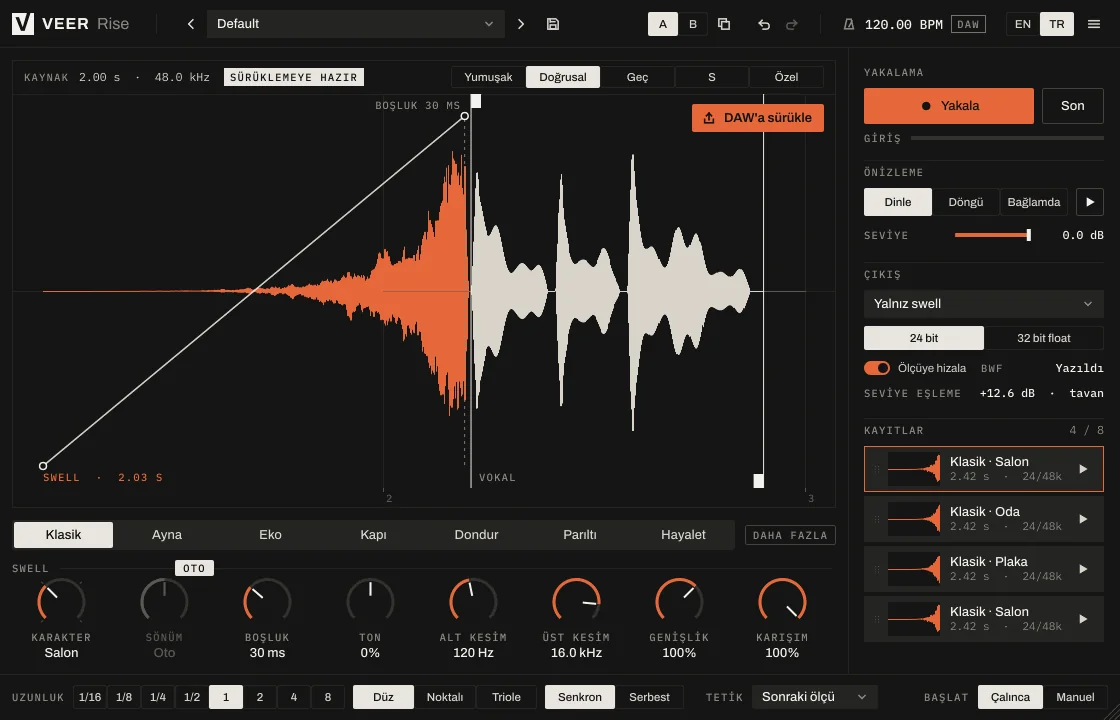Select the Klasik · Plaka recording thumbnail

[x=914, y=569]
